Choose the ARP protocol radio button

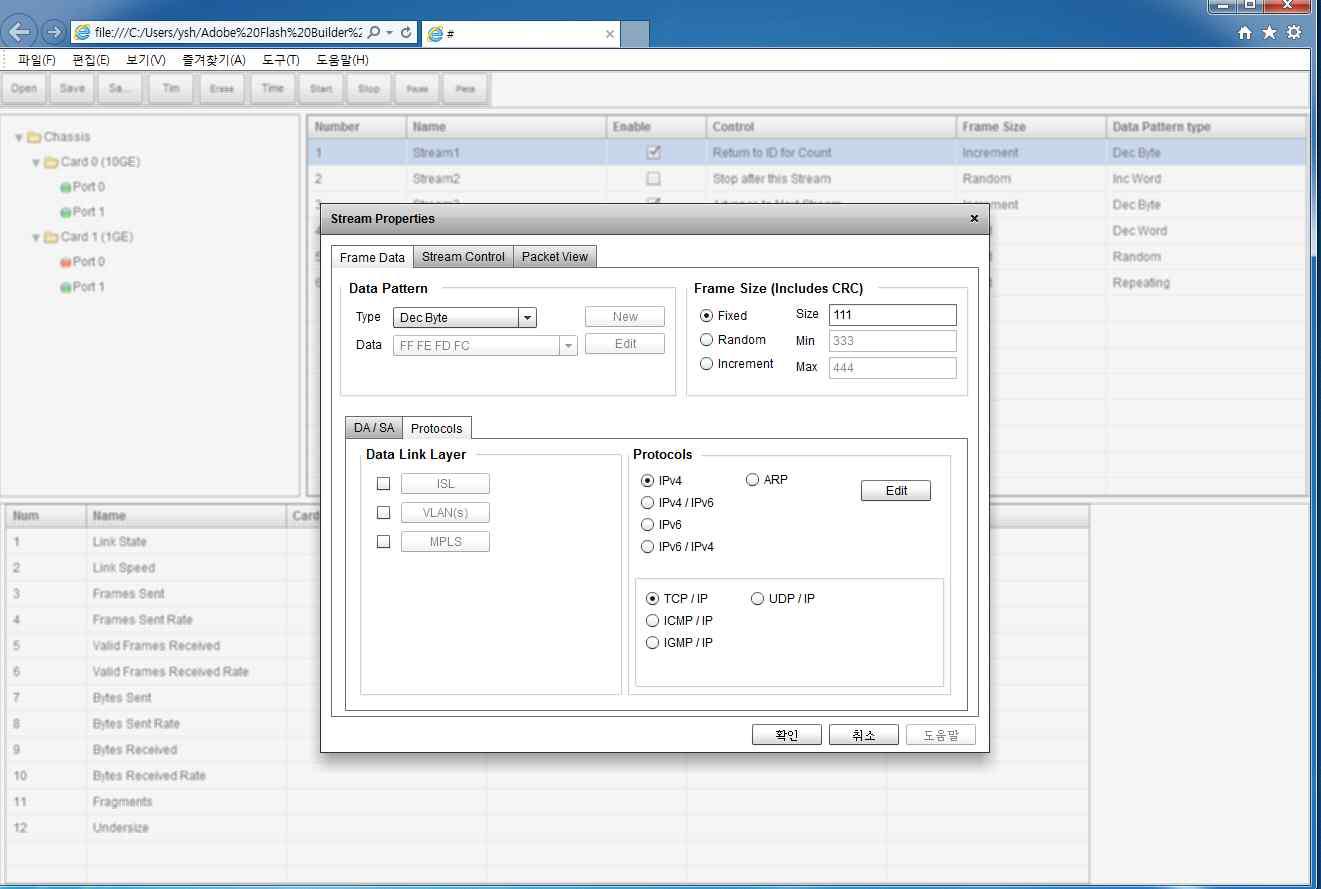753,480
